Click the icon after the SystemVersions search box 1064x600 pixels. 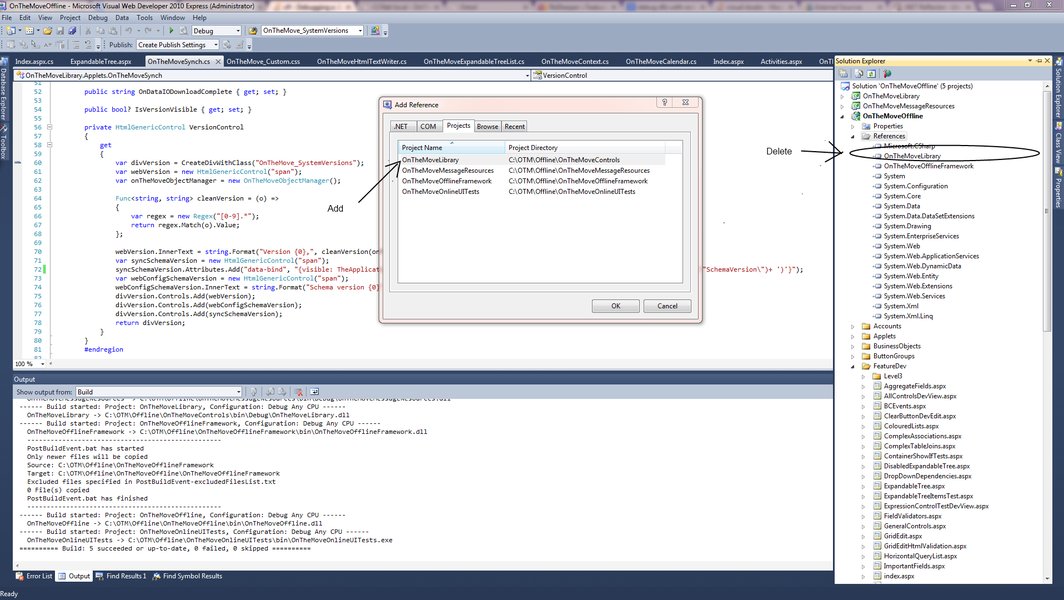click(375, 31)
